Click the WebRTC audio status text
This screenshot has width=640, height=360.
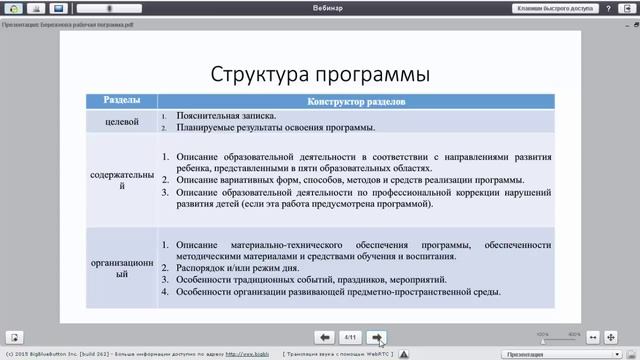(x=338, y=354)
